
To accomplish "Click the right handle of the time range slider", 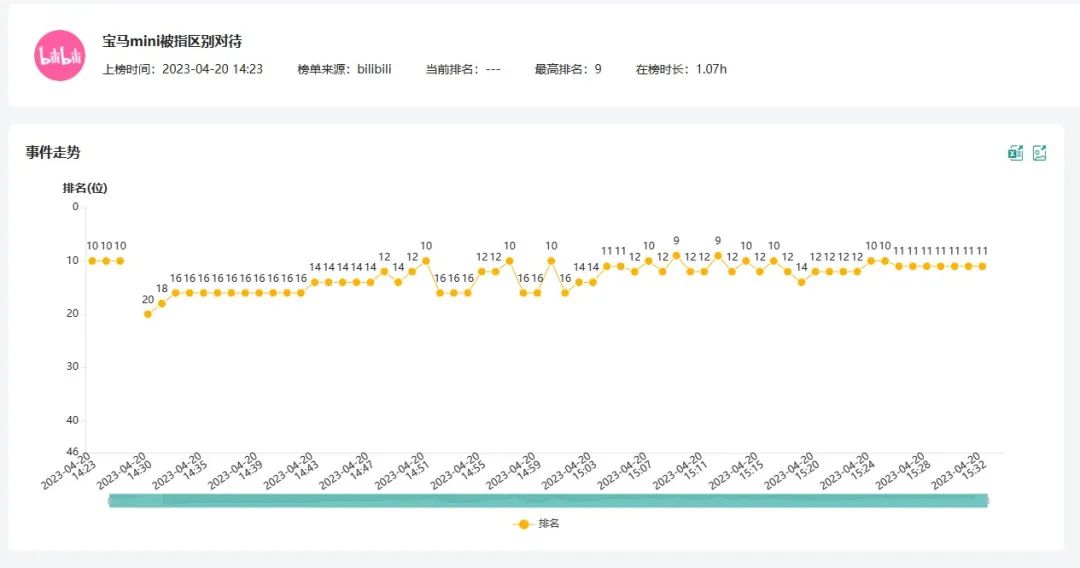I will coord(986,500).
